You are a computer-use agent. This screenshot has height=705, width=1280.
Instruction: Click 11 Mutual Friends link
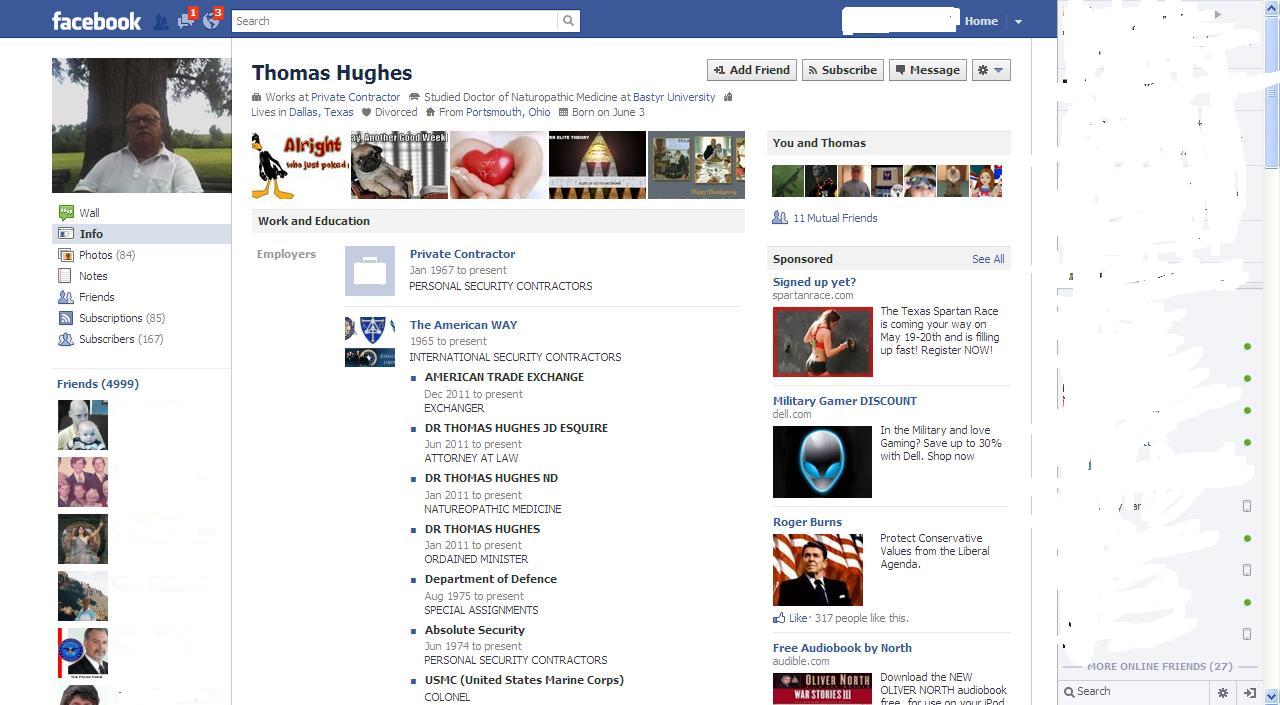click(835, 218)
